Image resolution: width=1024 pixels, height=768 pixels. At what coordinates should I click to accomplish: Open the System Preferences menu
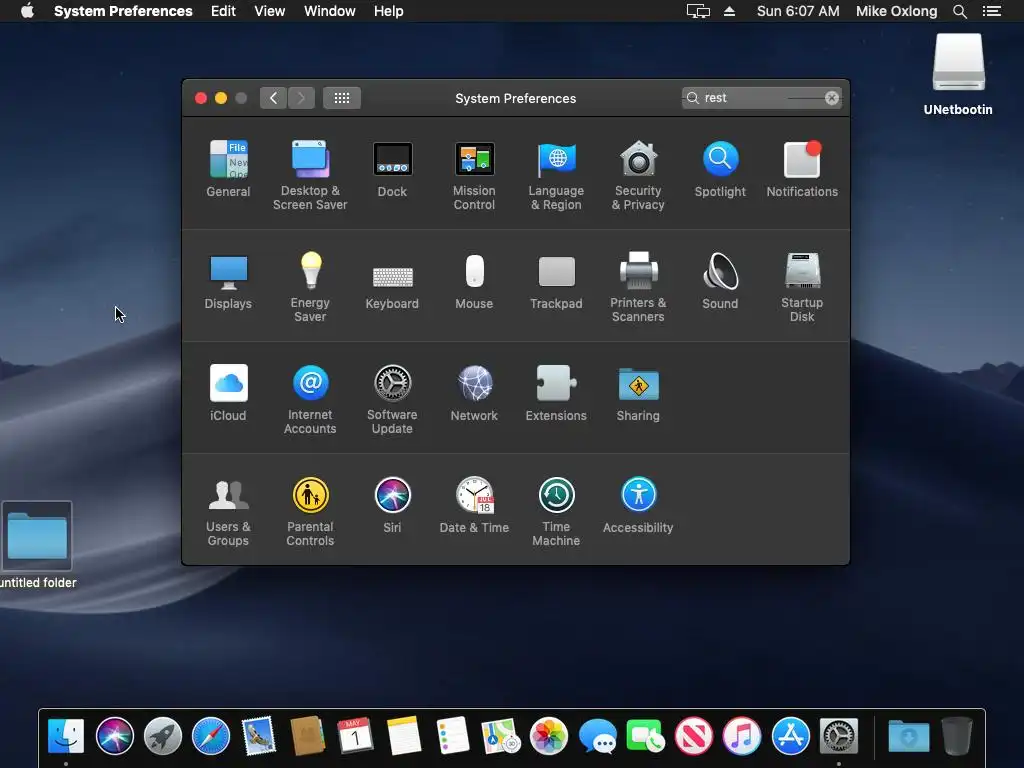point(123,11)
